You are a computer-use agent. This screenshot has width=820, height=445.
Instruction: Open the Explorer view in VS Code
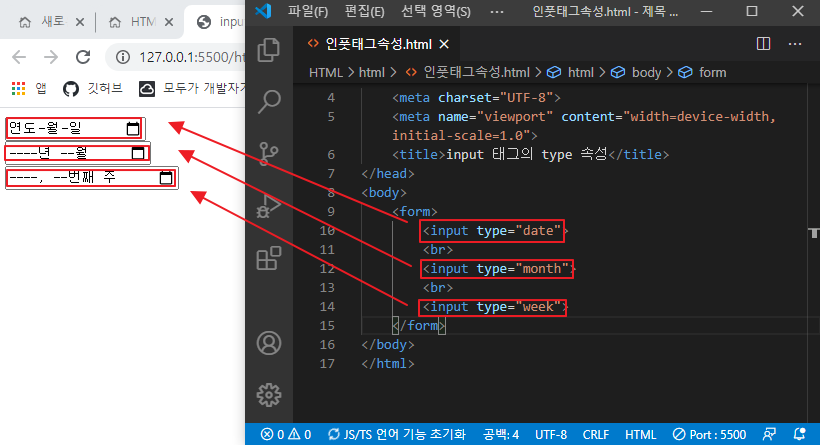(269, 50)
